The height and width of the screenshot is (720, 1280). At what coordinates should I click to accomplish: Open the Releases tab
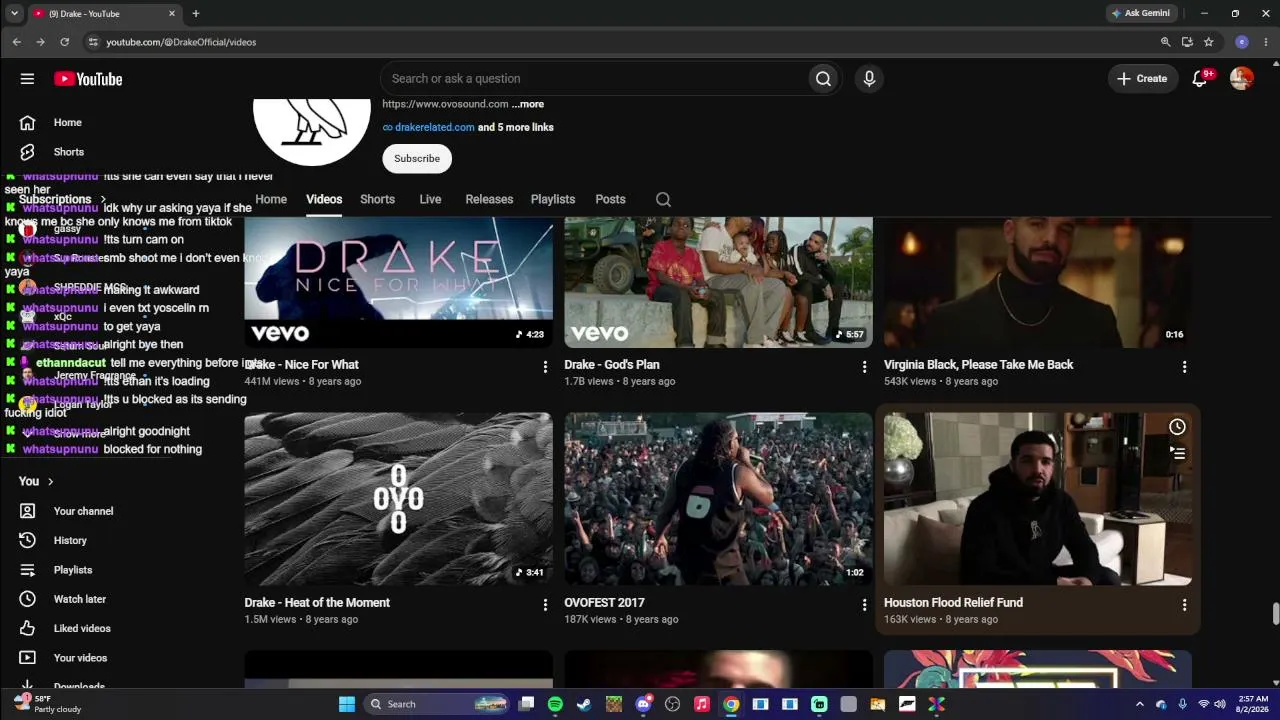coord(489,199)
